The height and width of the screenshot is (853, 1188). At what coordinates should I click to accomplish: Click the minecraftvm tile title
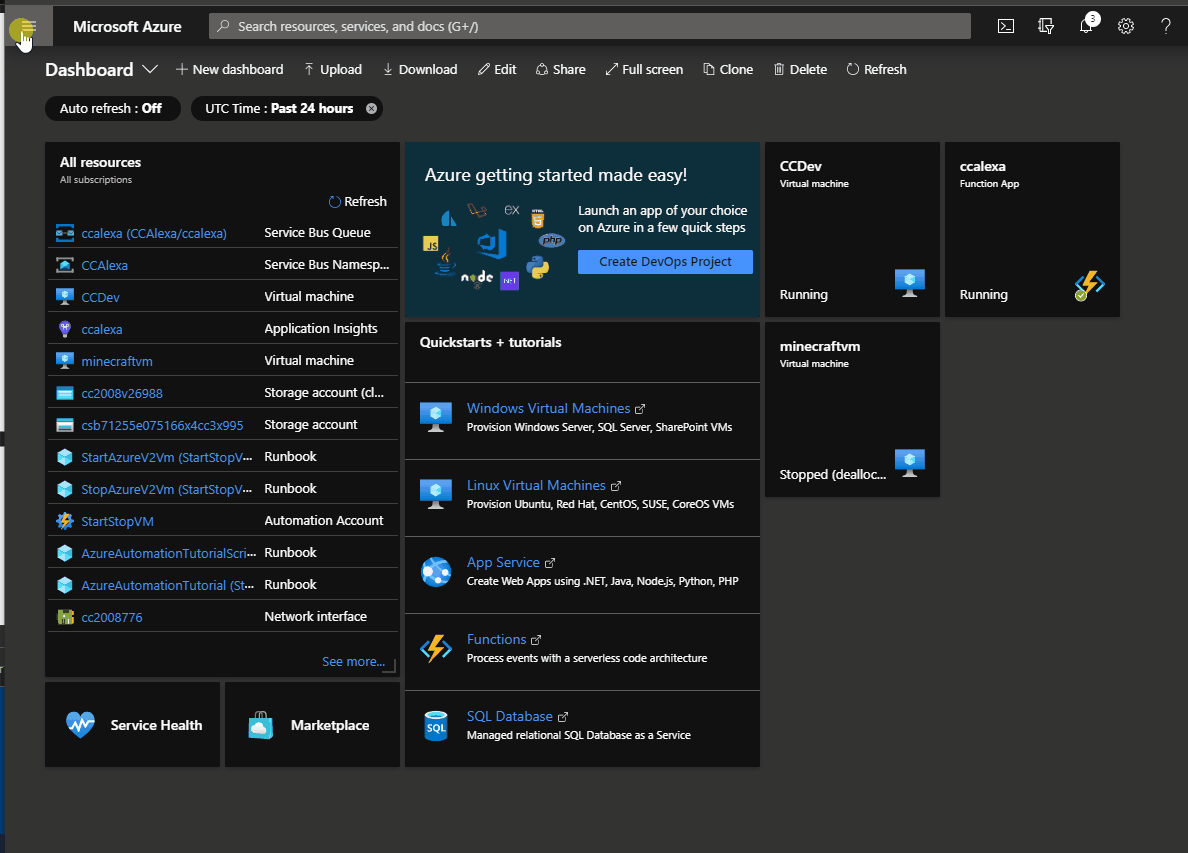click(x=820, y=347)
